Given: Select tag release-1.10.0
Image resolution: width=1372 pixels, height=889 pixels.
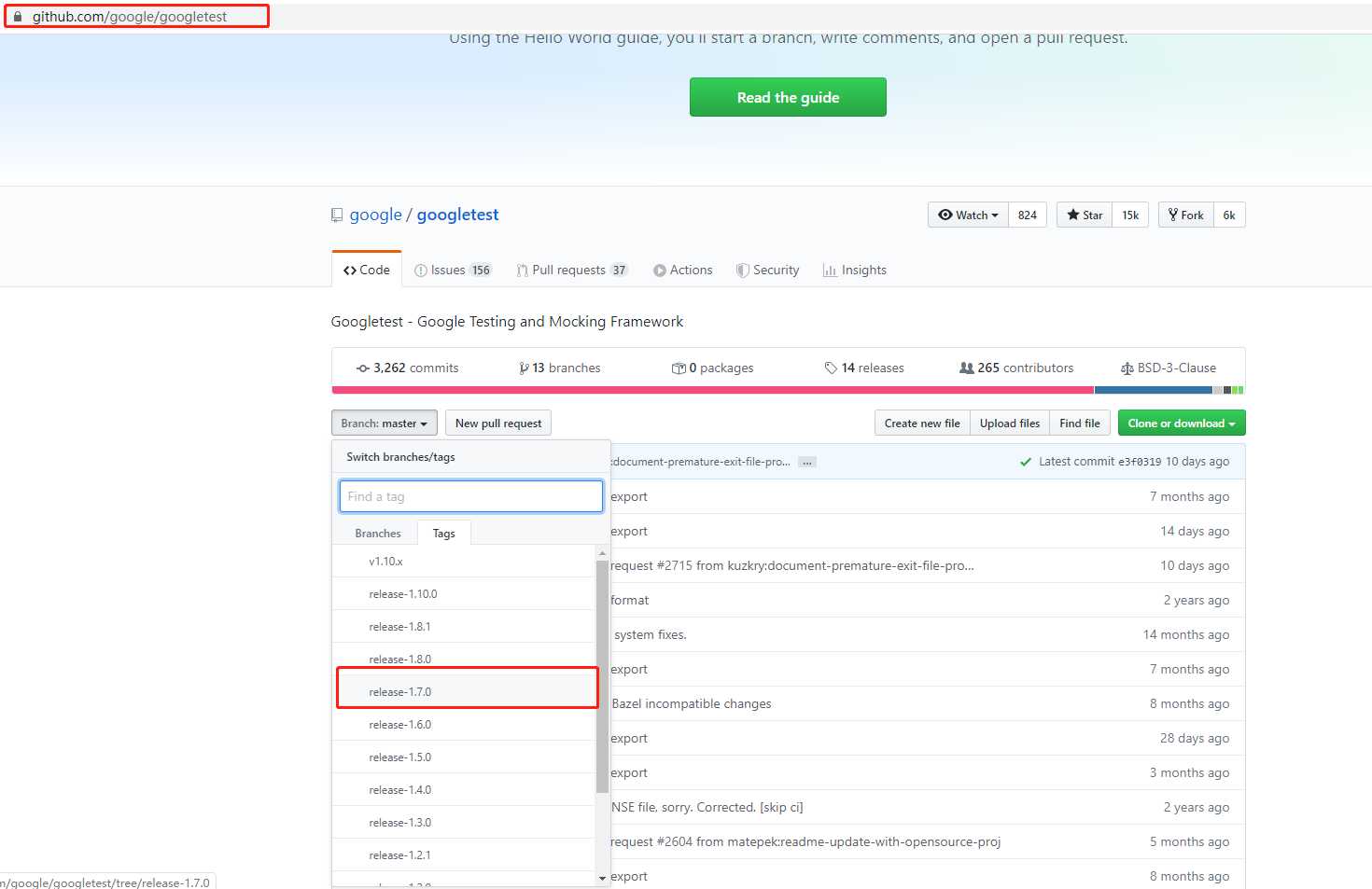Looking at the screenshot, I should (464, 593).
